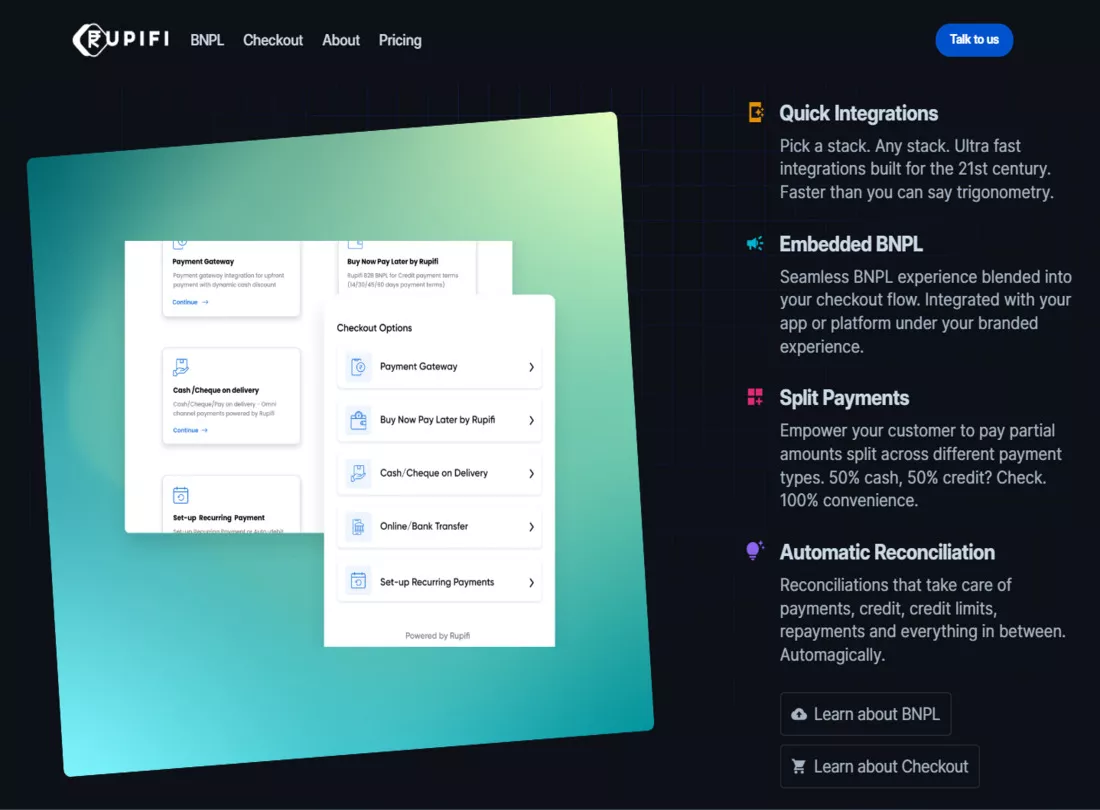The height and width of the screenshot is (810, 1100).
Task: Click the Split Payments pink grid icon
Action: 755,397
